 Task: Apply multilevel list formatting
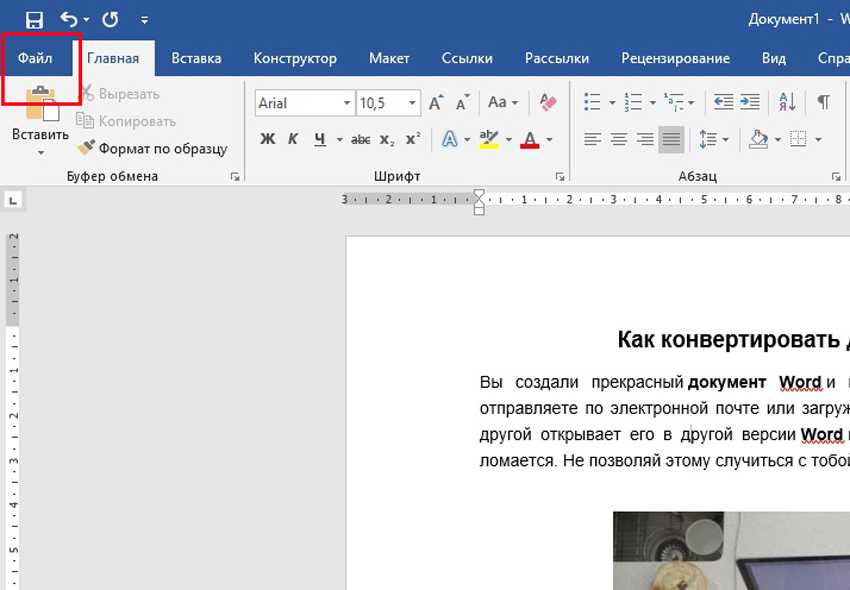click(674, 102)
